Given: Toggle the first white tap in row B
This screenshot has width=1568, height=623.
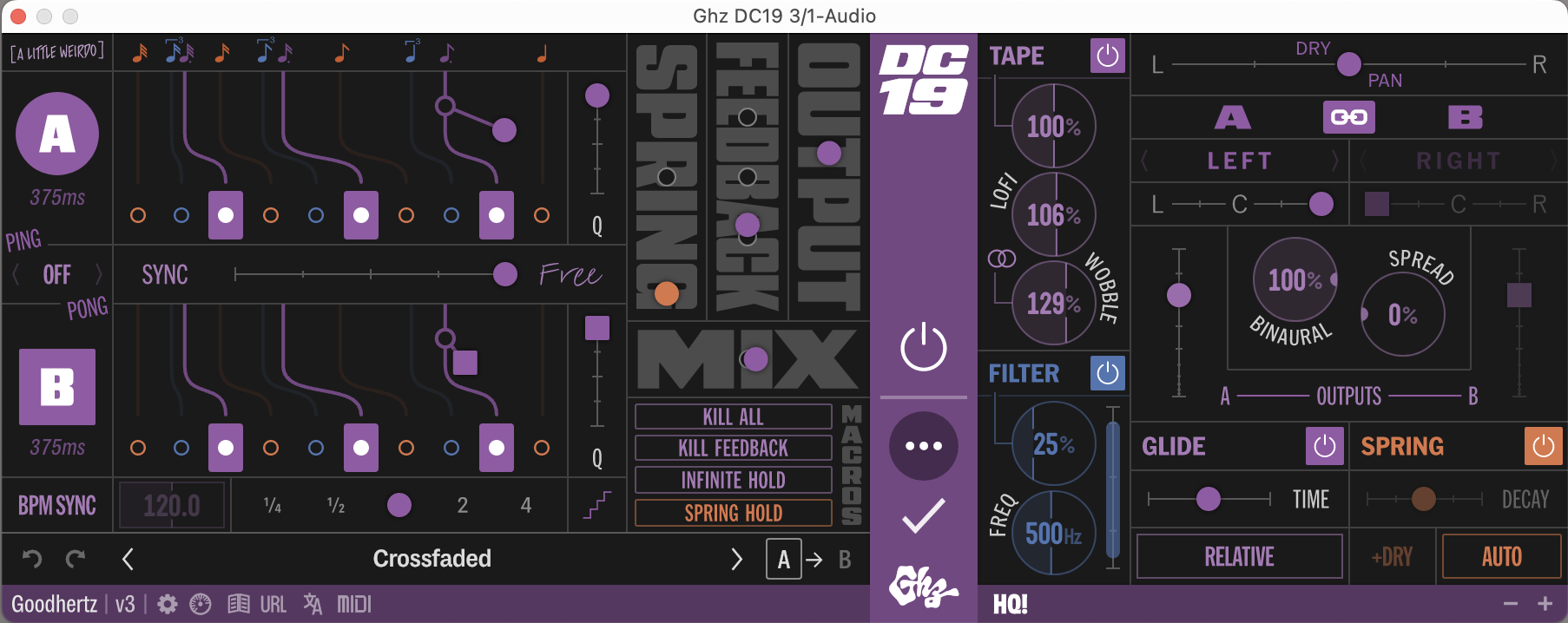Looking at the screenshot, I should [226, 448].
